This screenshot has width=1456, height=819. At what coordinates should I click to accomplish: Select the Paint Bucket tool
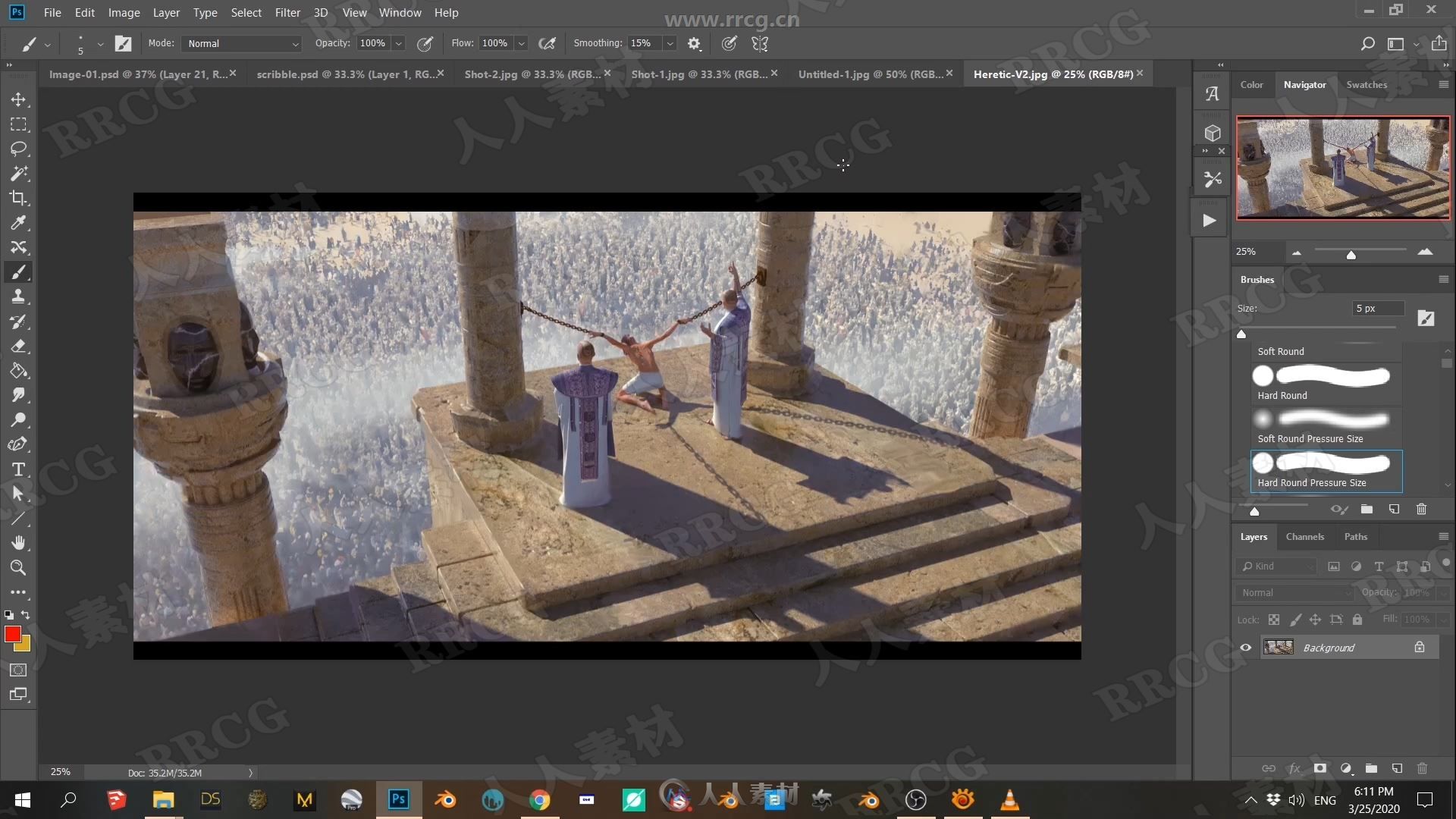[18, 371]
